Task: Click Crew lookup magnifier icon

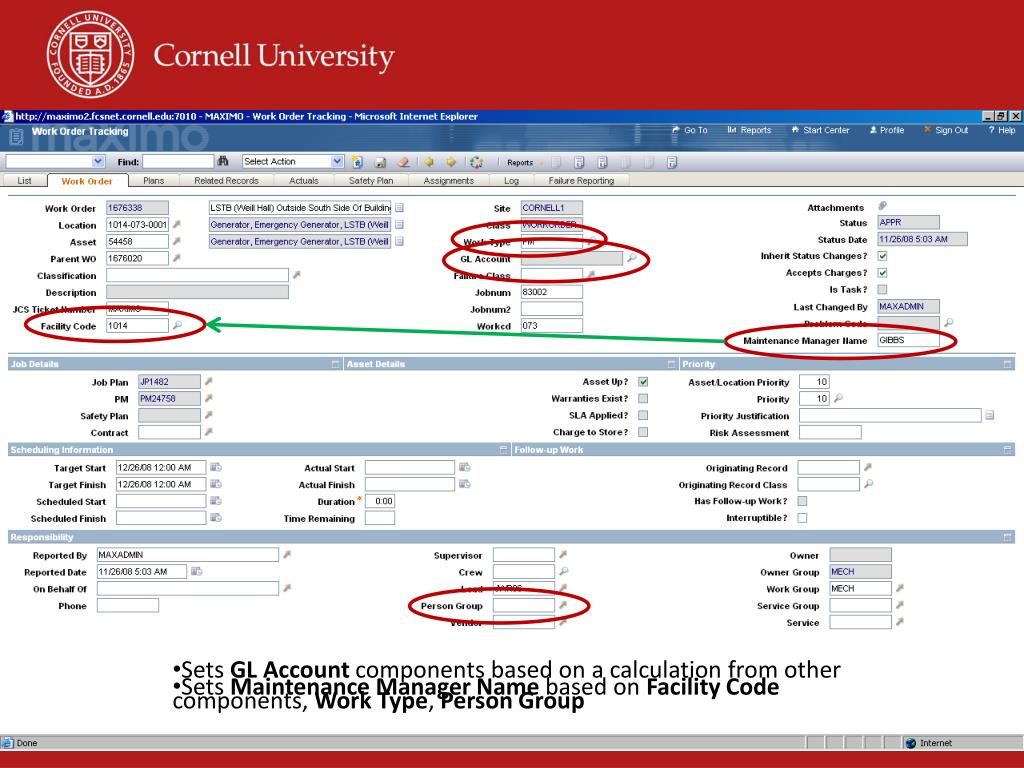Action: click(564, 571)
